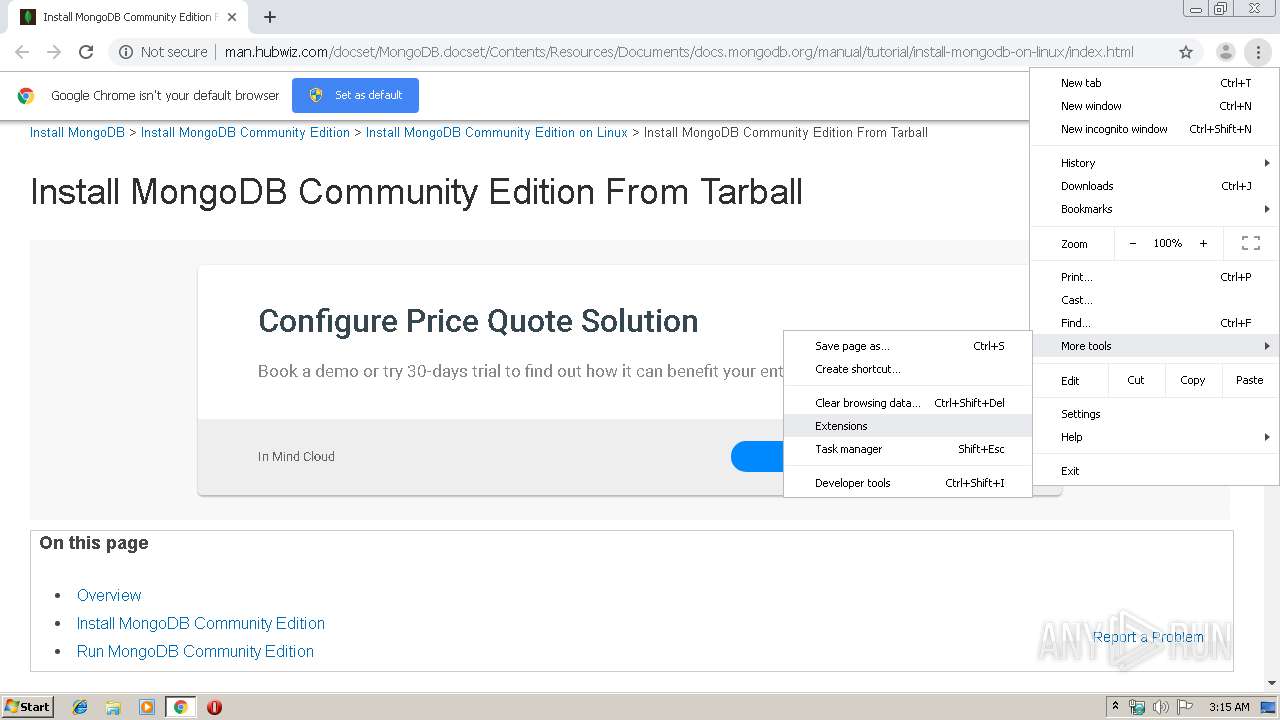
Task: Expand the Bookmarks submenu
Action: (x=1155, y=209)
